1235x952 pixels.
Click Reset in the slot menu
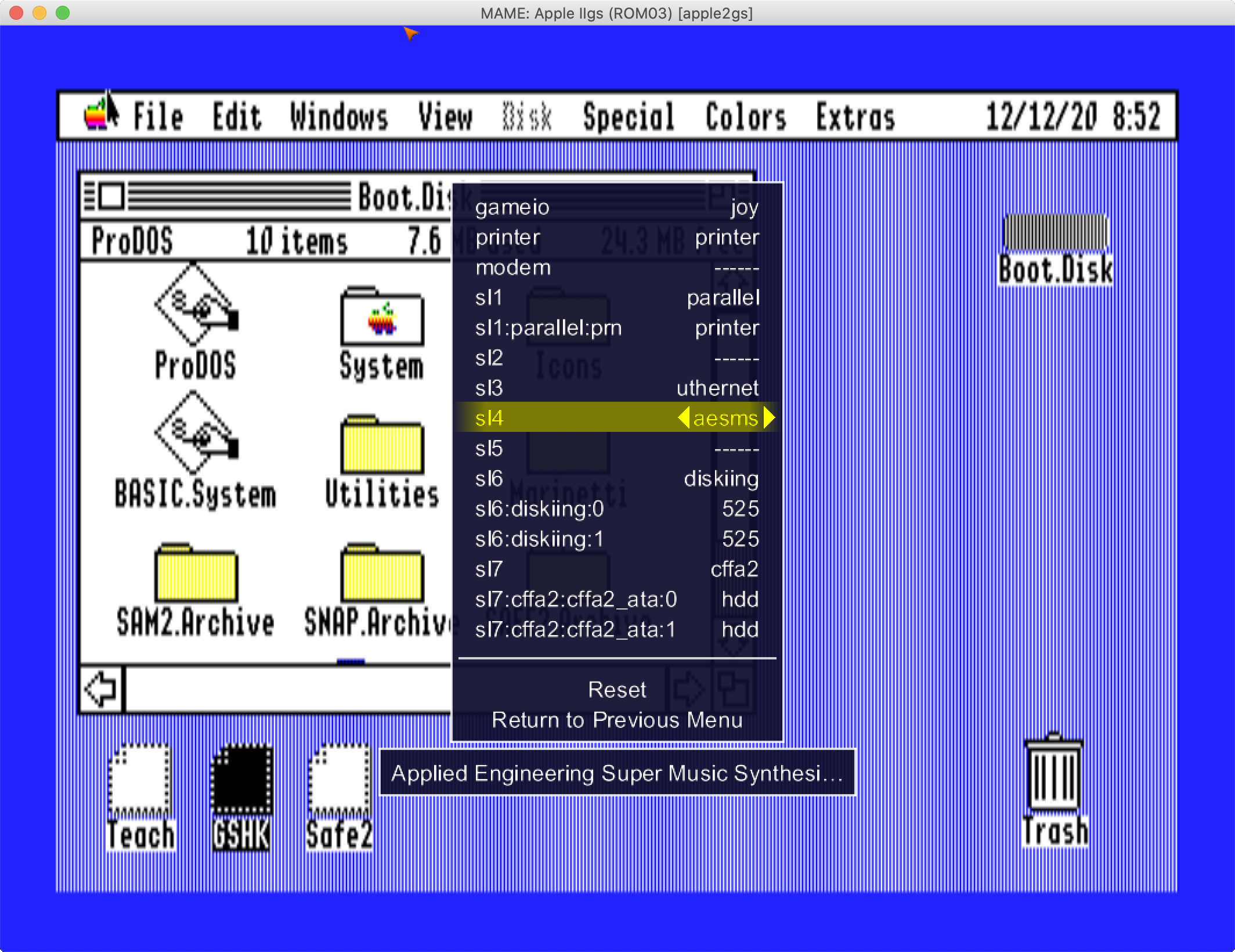point(616,690)
